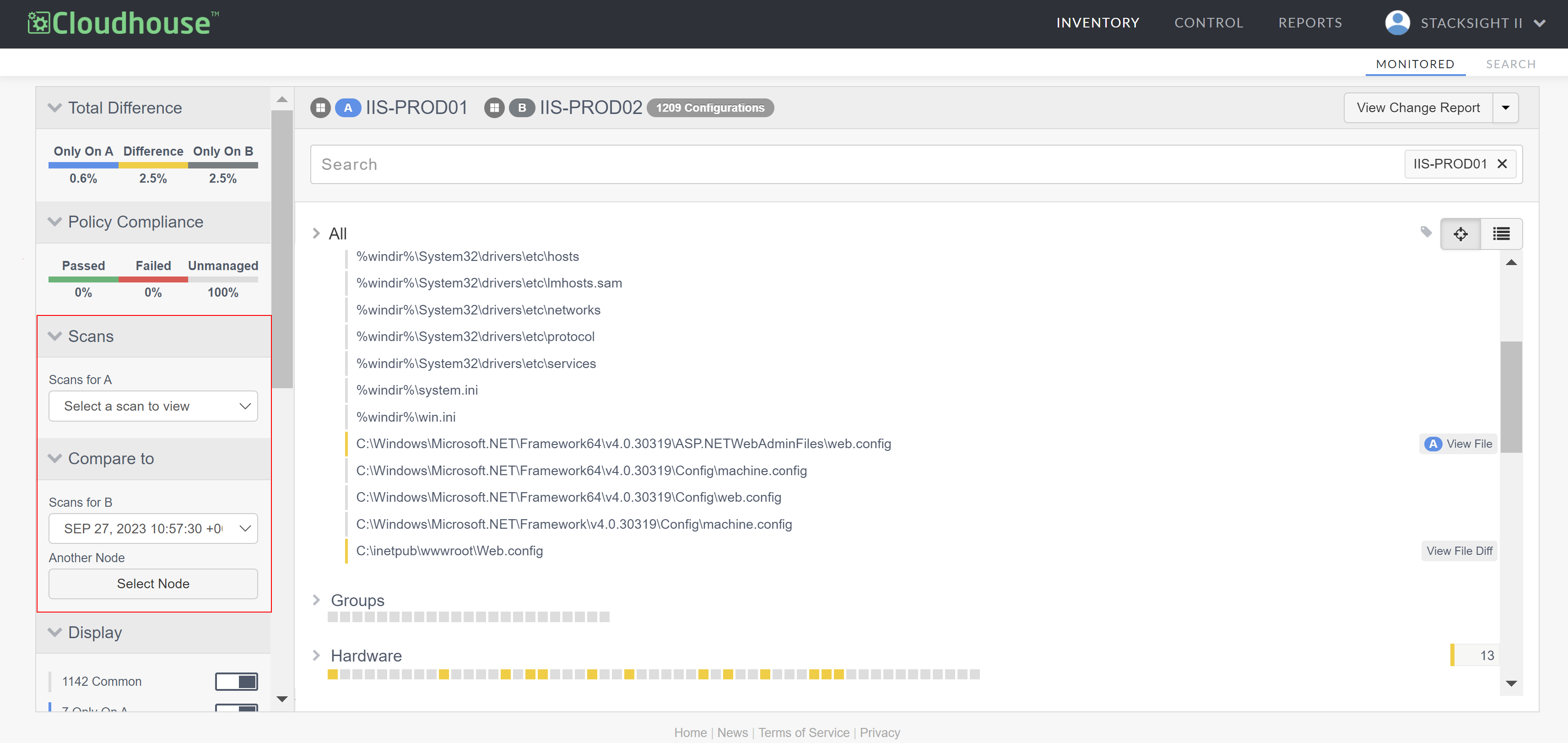
Task: Click the Cloudhouse logo
Action: coord(124,23)
